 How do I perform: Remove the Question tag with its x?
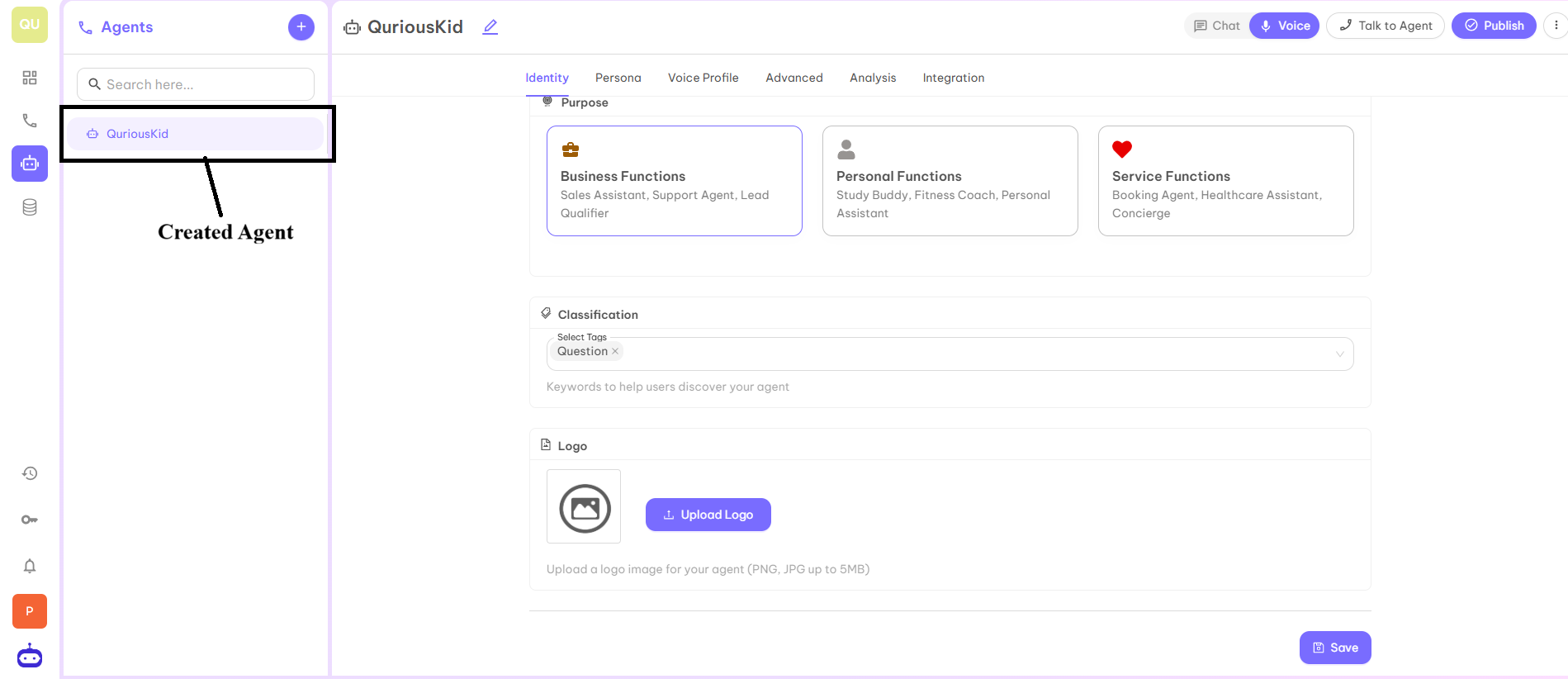[615, 351]
